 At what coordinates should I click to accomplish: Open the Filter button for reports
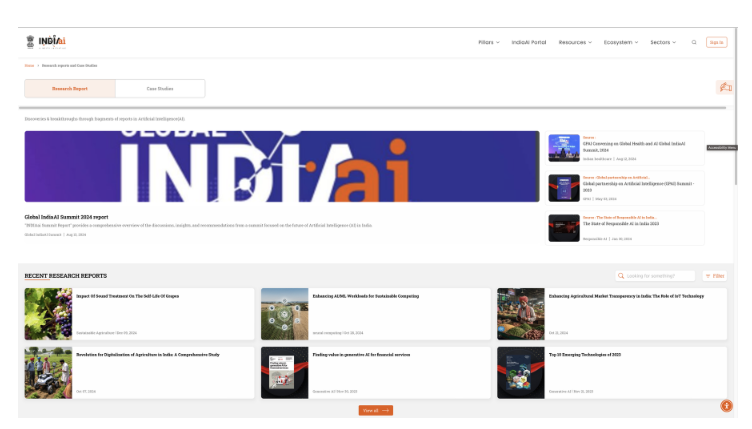[715, 276]
